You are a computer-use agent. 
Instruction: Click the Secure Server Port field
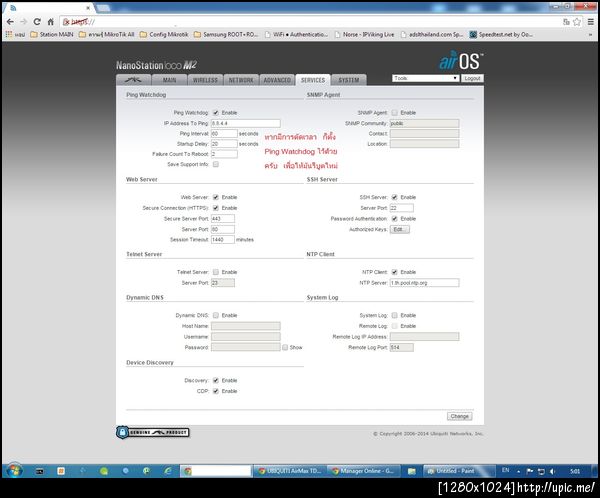[223, 219]
